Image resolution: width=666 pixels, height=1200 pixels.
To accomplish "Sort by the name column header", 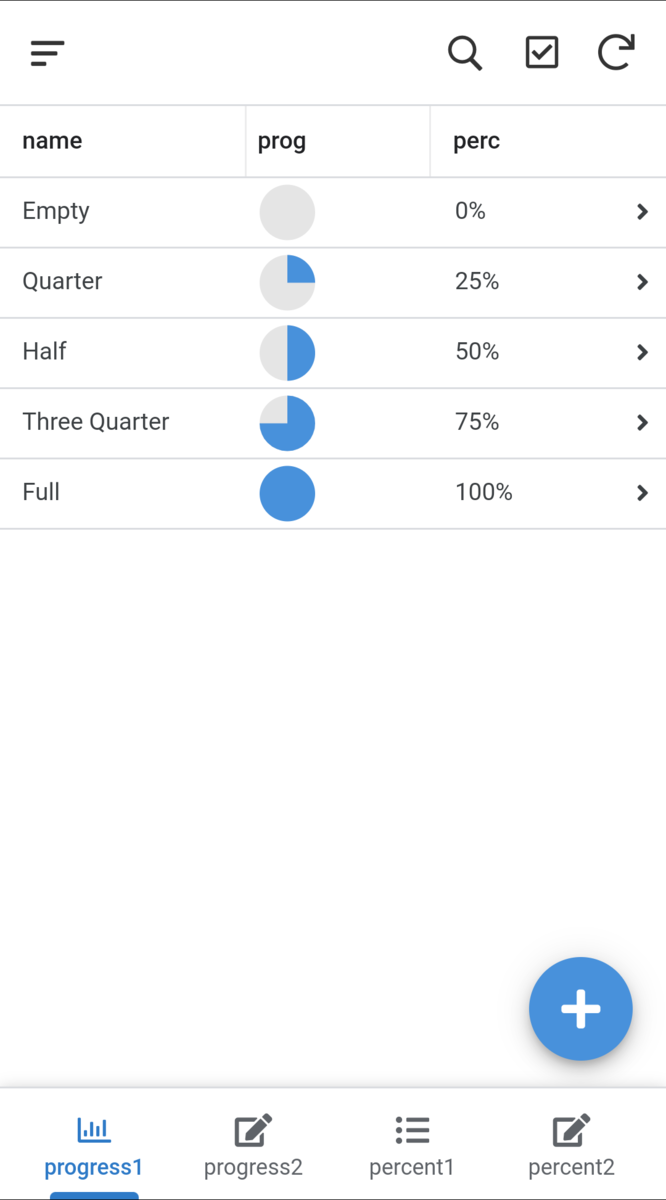I will 51,140.
